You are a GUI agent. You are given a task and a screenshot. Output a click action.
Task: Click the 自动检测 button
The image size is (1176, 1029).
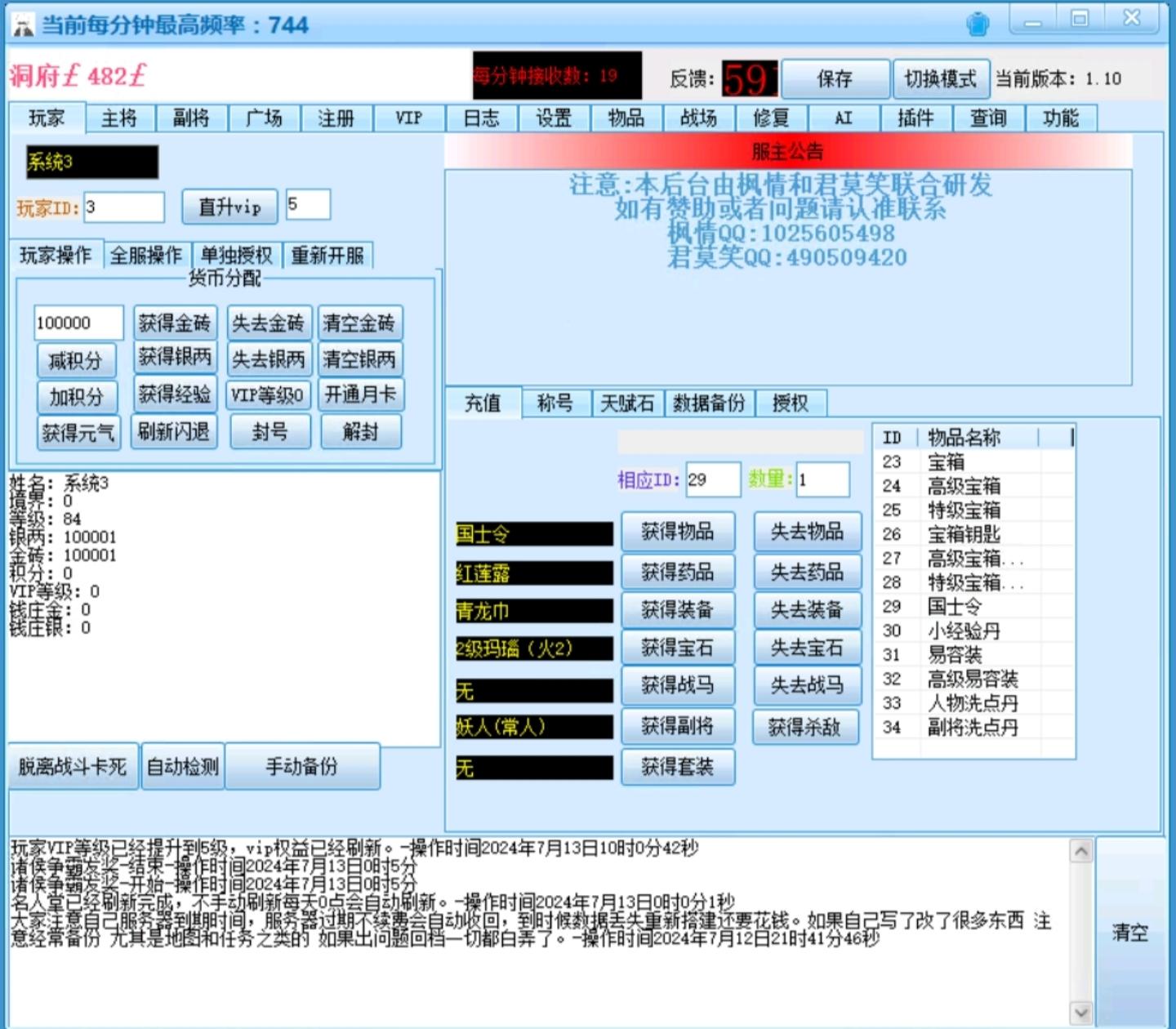tap(183, 767)
